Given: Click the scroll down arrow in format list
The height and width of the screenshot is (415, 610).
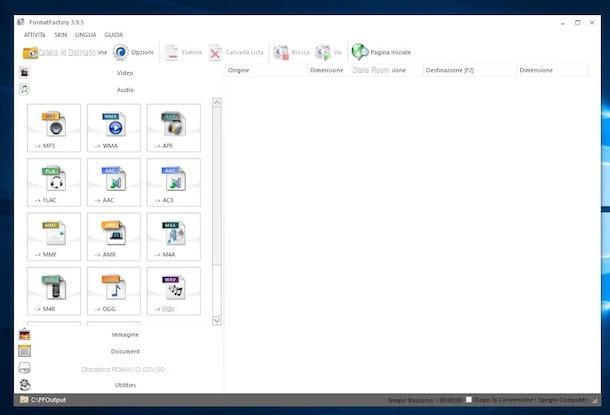Looking at the screenshot, I should tap(217, 321).
